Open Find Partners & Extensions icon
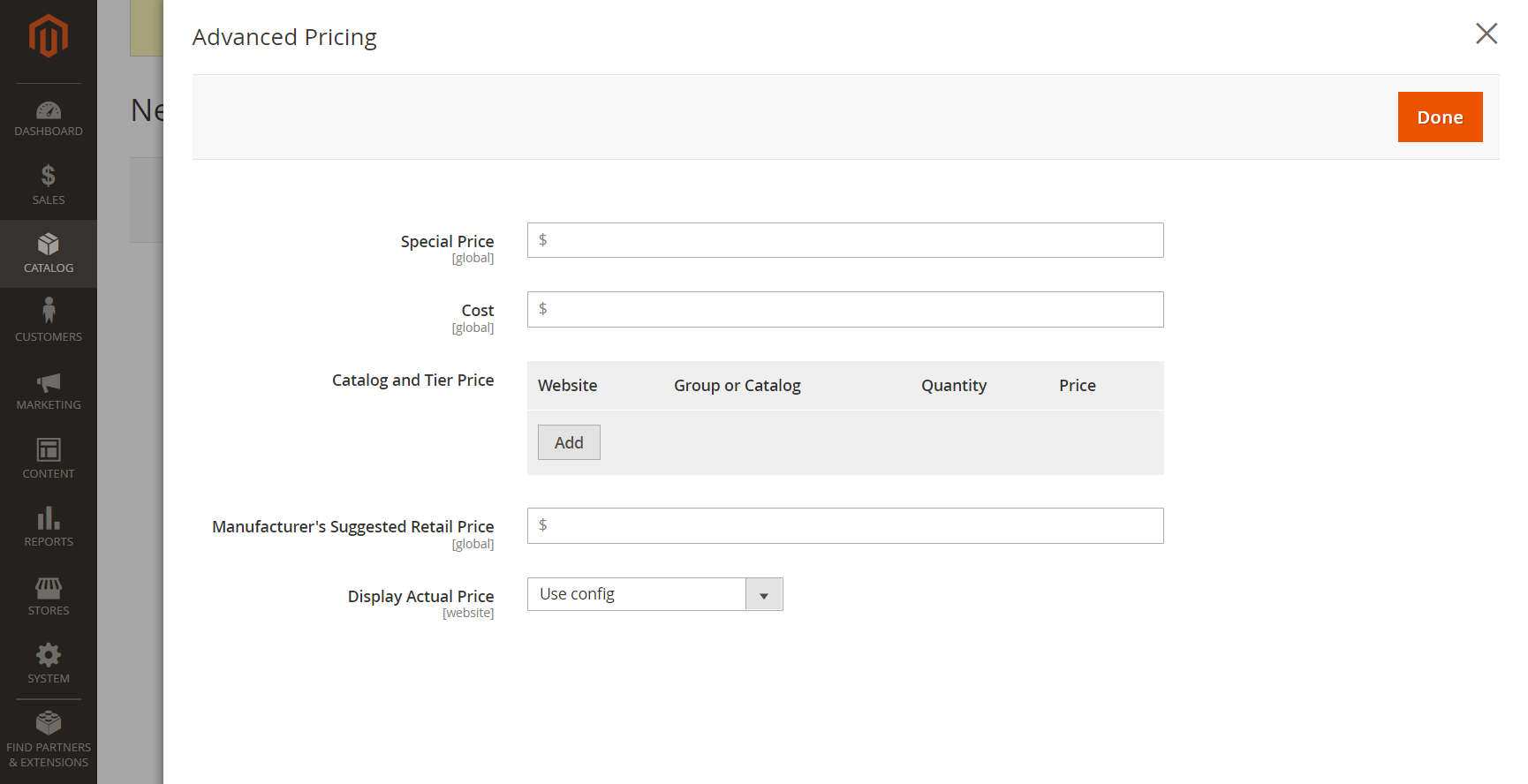 tap(49, 723)
